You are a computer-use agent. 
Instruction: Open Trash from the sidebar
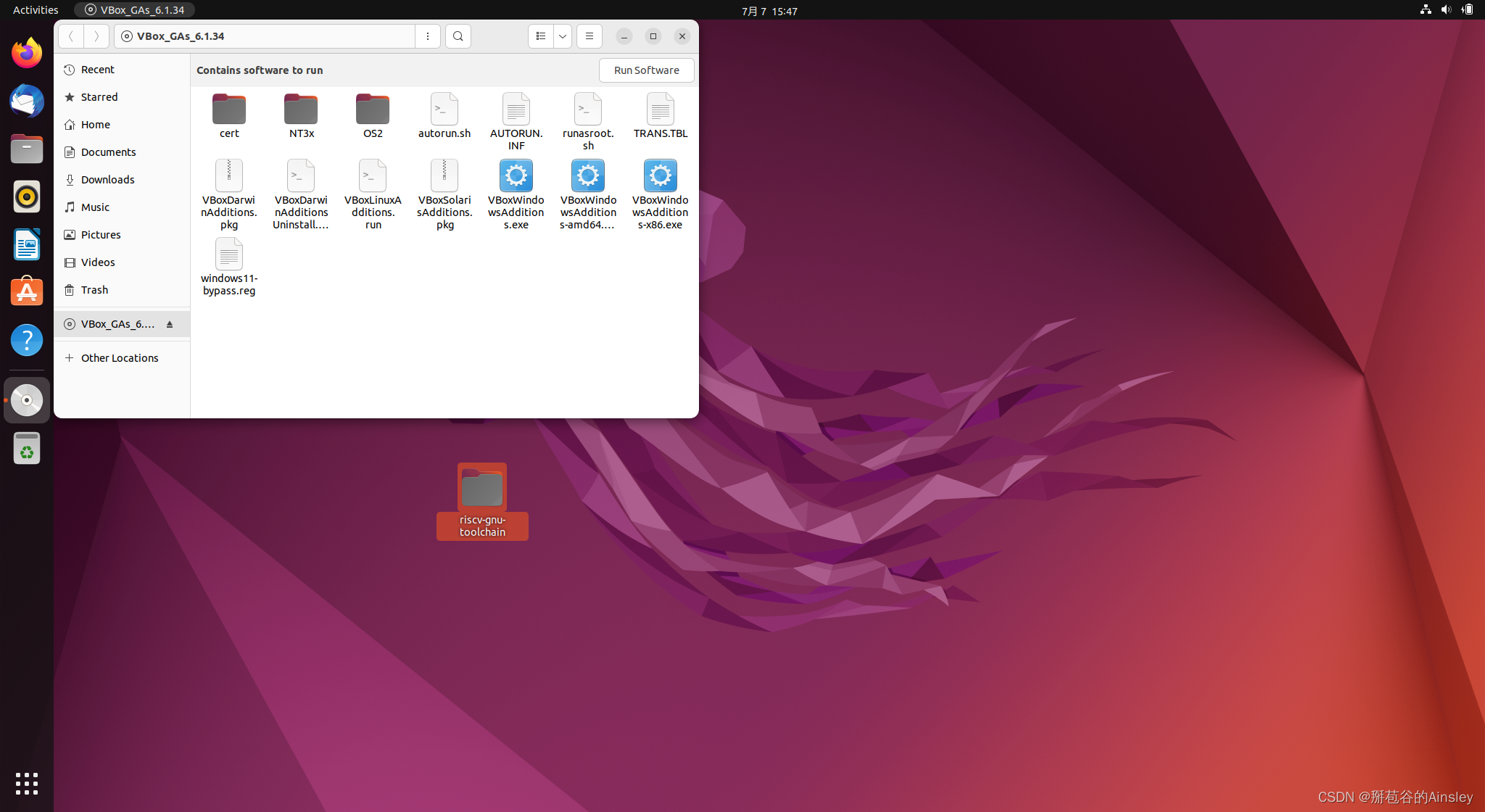94,290
